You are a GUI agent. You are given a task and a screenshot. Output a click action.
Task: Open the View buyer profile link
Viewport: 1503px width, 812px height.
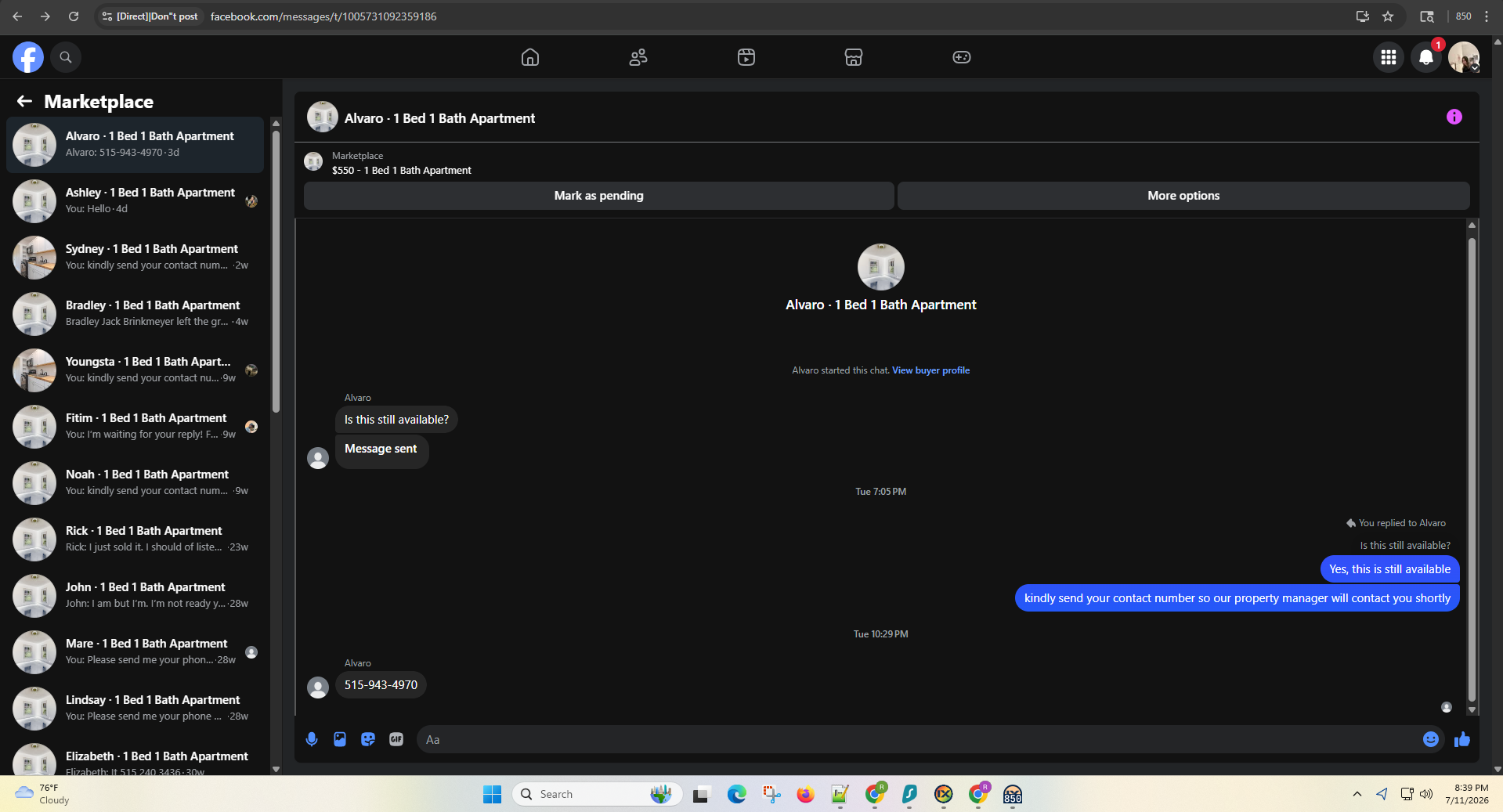click(930, 370)
